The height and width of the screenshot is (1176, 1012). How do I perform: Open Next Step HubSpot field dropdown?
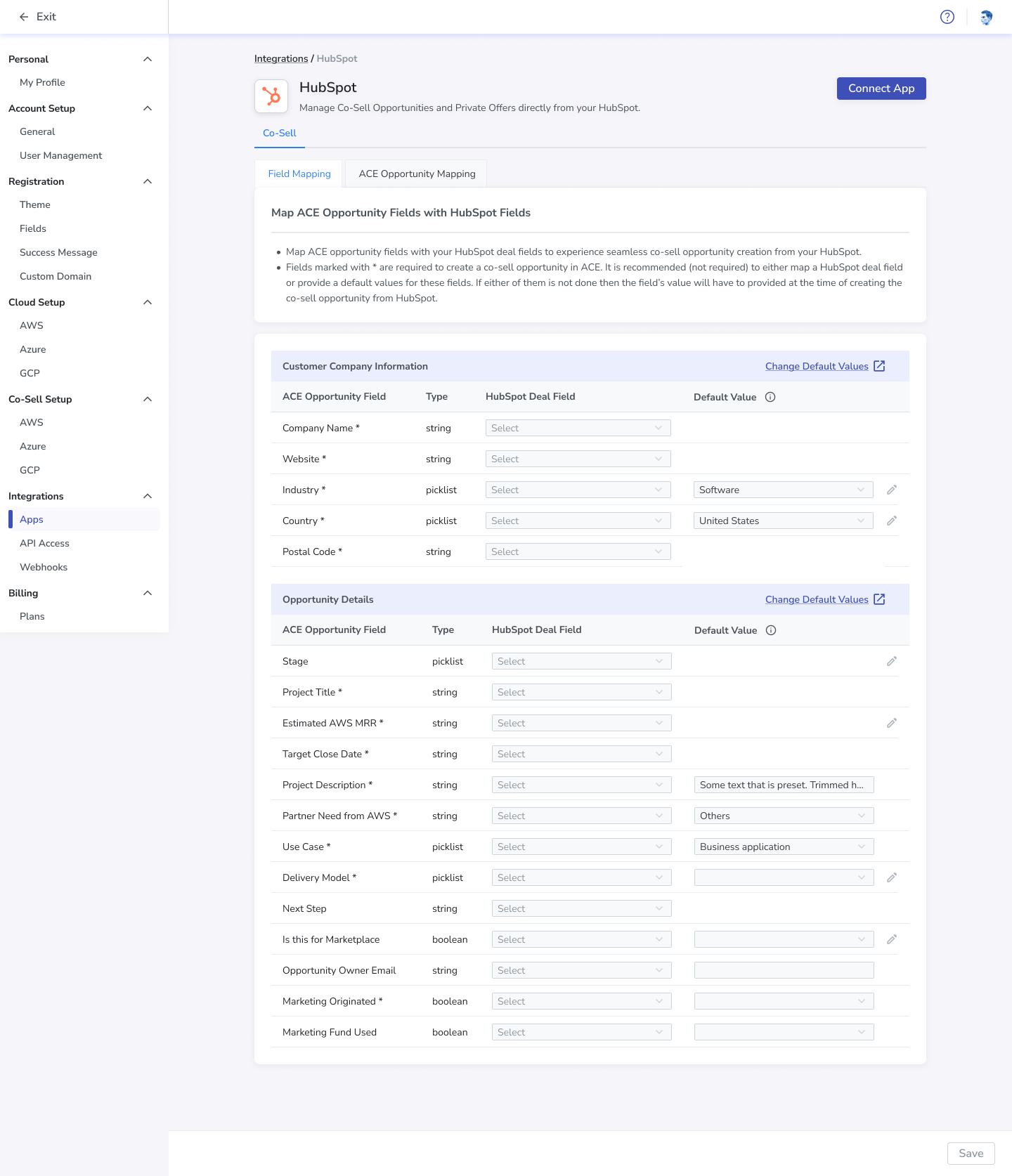pyautogui.click(x=581, y=908)
